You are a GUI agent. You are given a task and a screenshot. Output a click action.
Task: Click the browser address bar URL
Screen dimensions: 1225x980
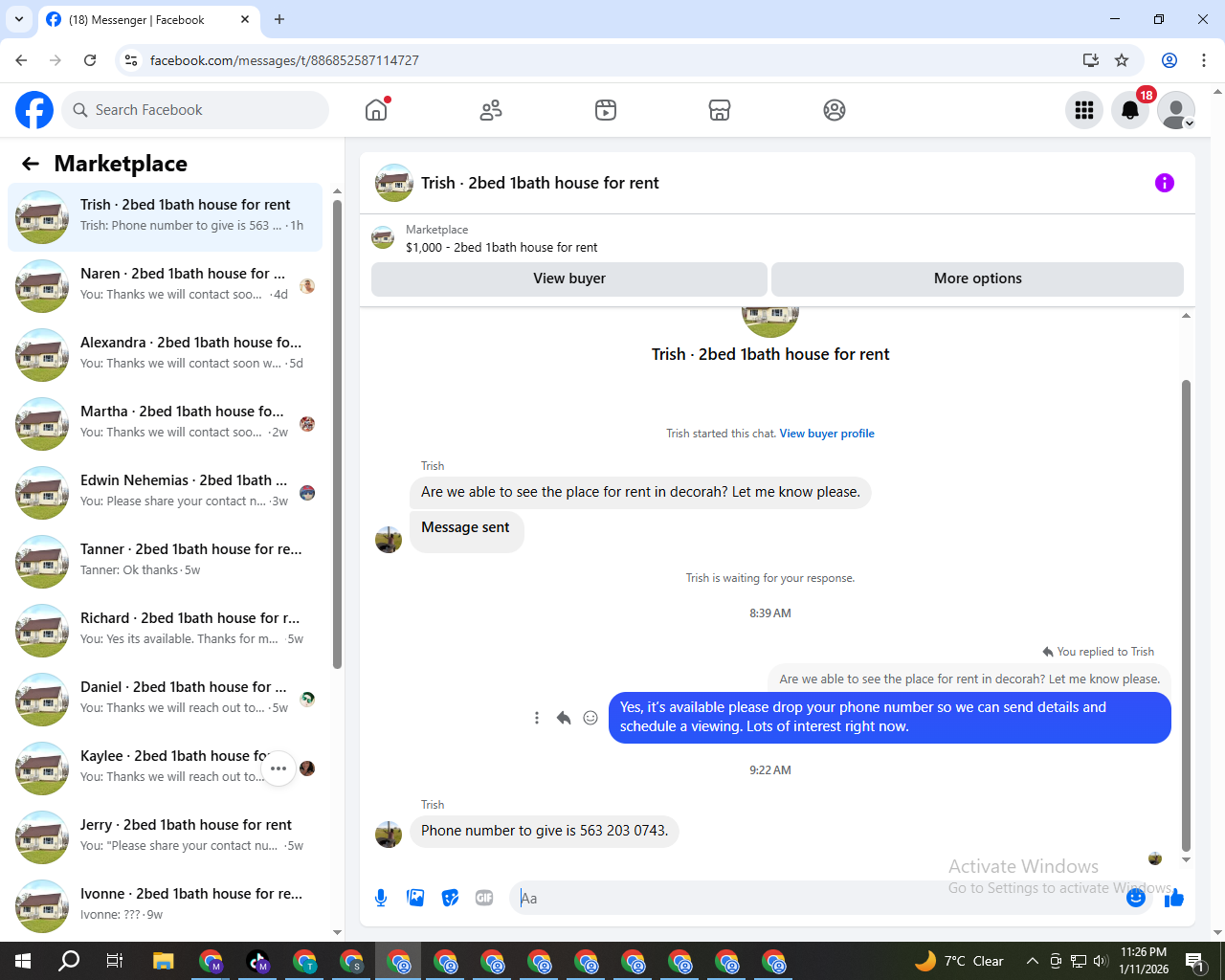coord(284,60)
